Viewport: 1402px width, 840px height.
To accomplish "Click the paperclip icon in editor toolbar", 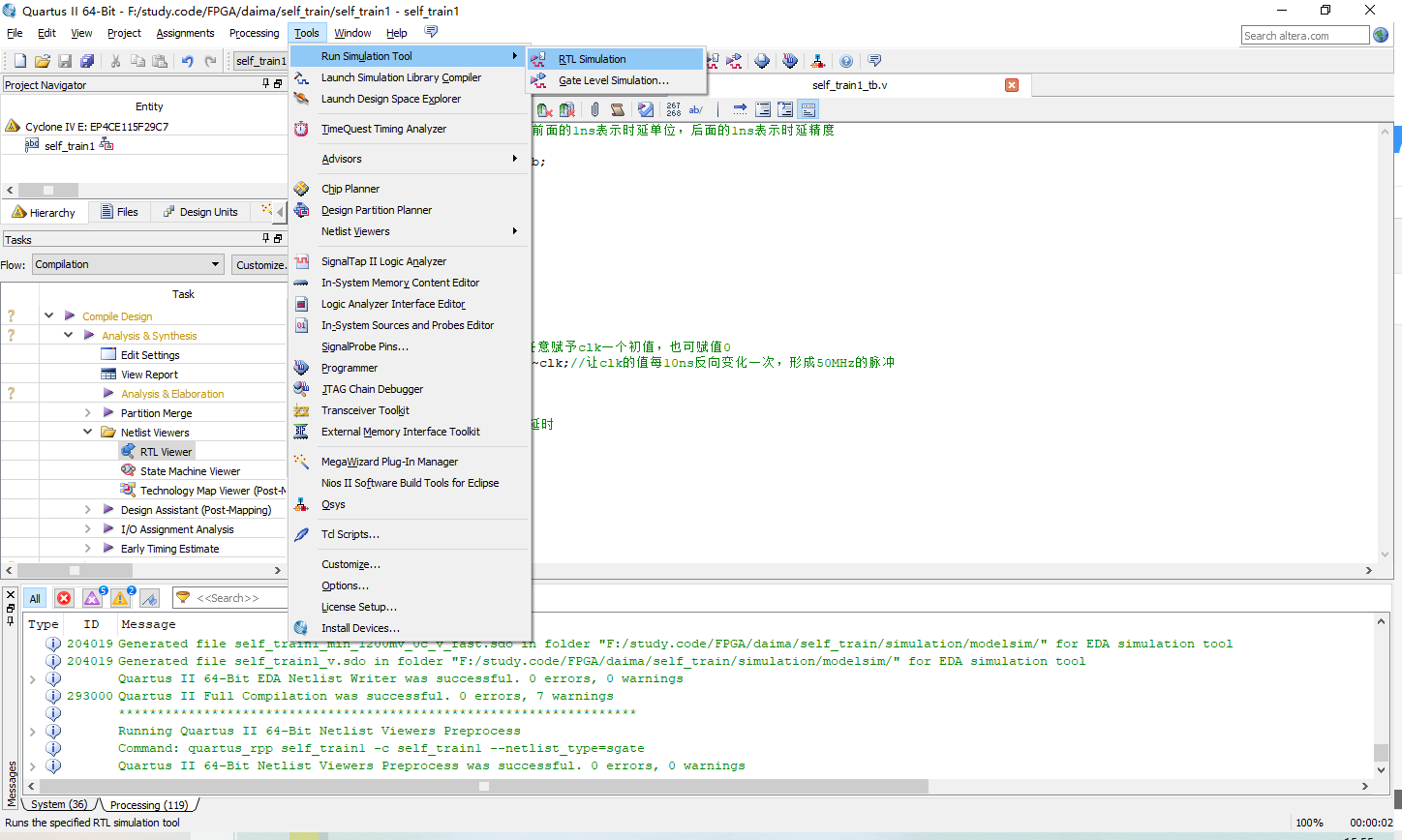I will coord(594,109).
